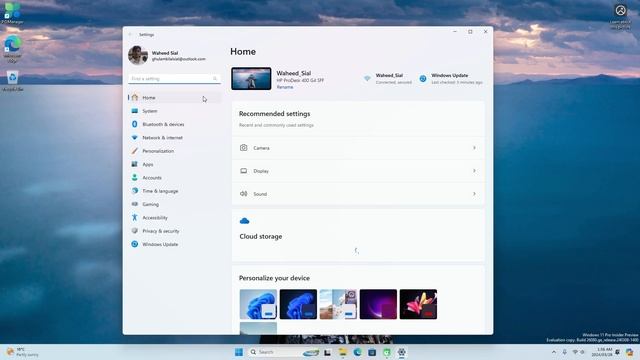This screenshot has width=640, height=360.
Task: Launch Microsoft Edge from the taskbar
Action: point(357,352)
